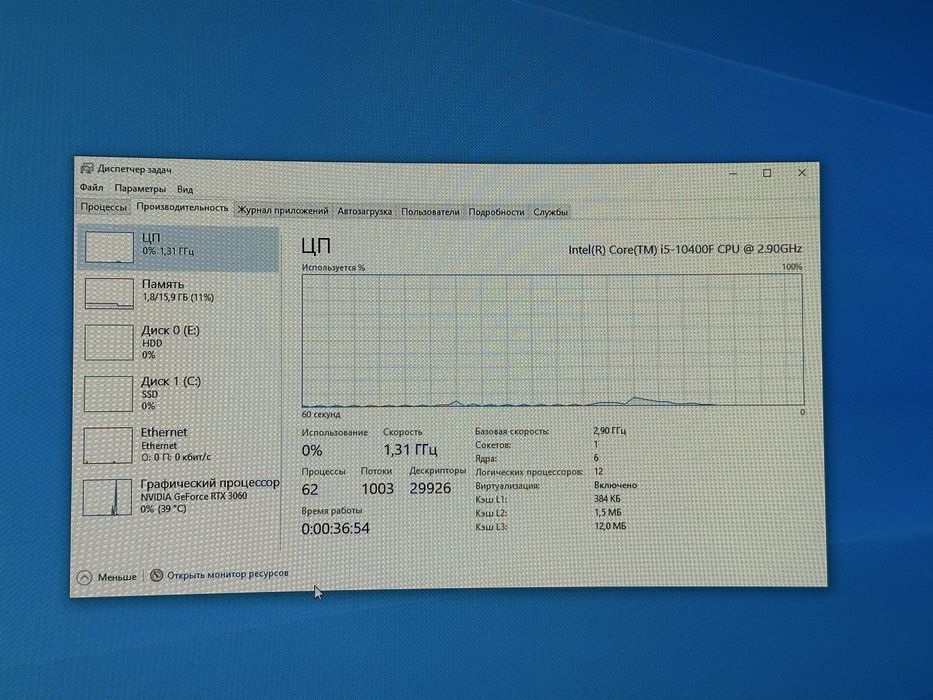Select the Графический процессор graph thumbnail
This screenshot has height=700, width=933.
tap(107, 497)
